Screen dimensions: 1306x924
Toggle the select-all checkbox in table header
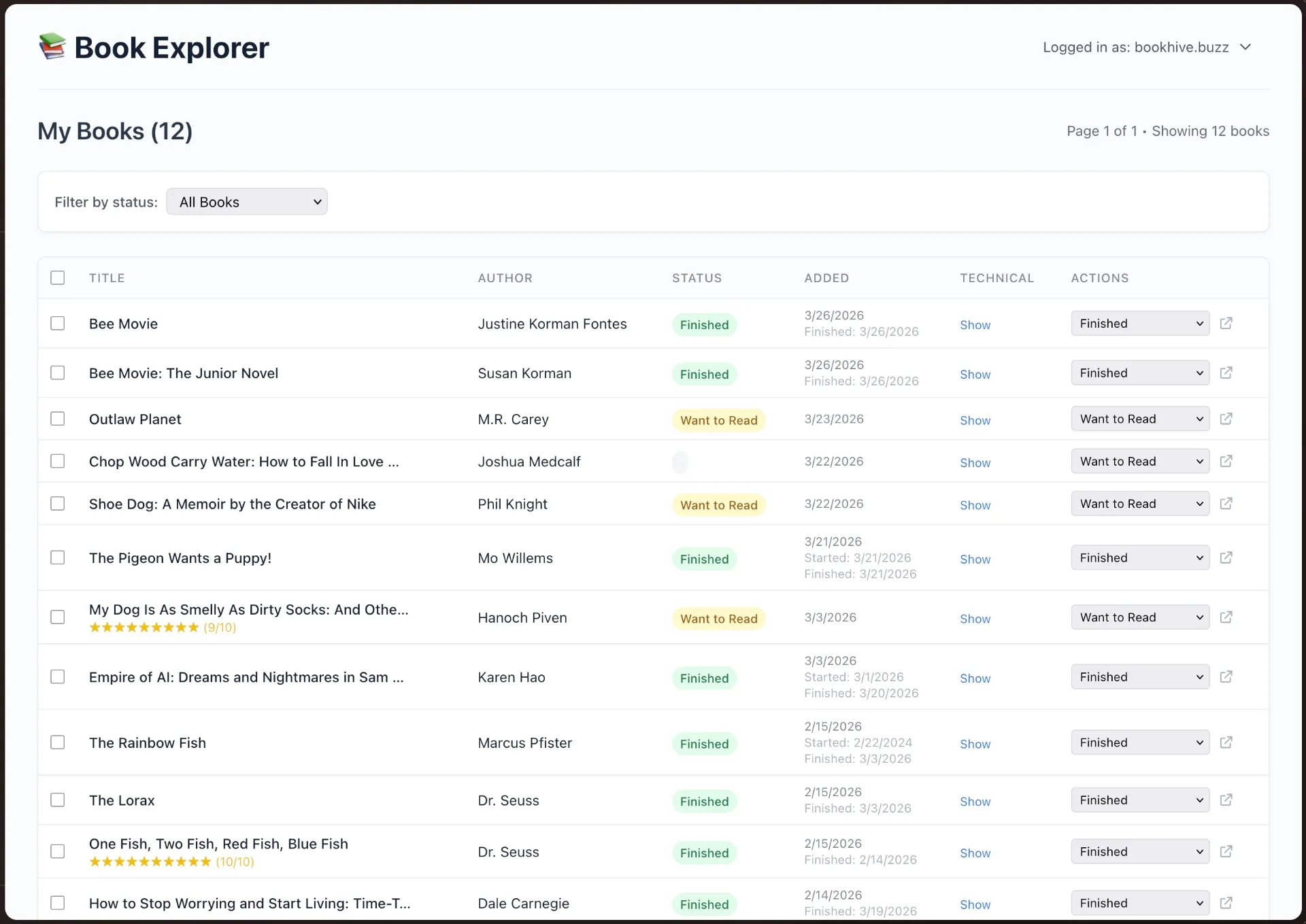(58, 278)
